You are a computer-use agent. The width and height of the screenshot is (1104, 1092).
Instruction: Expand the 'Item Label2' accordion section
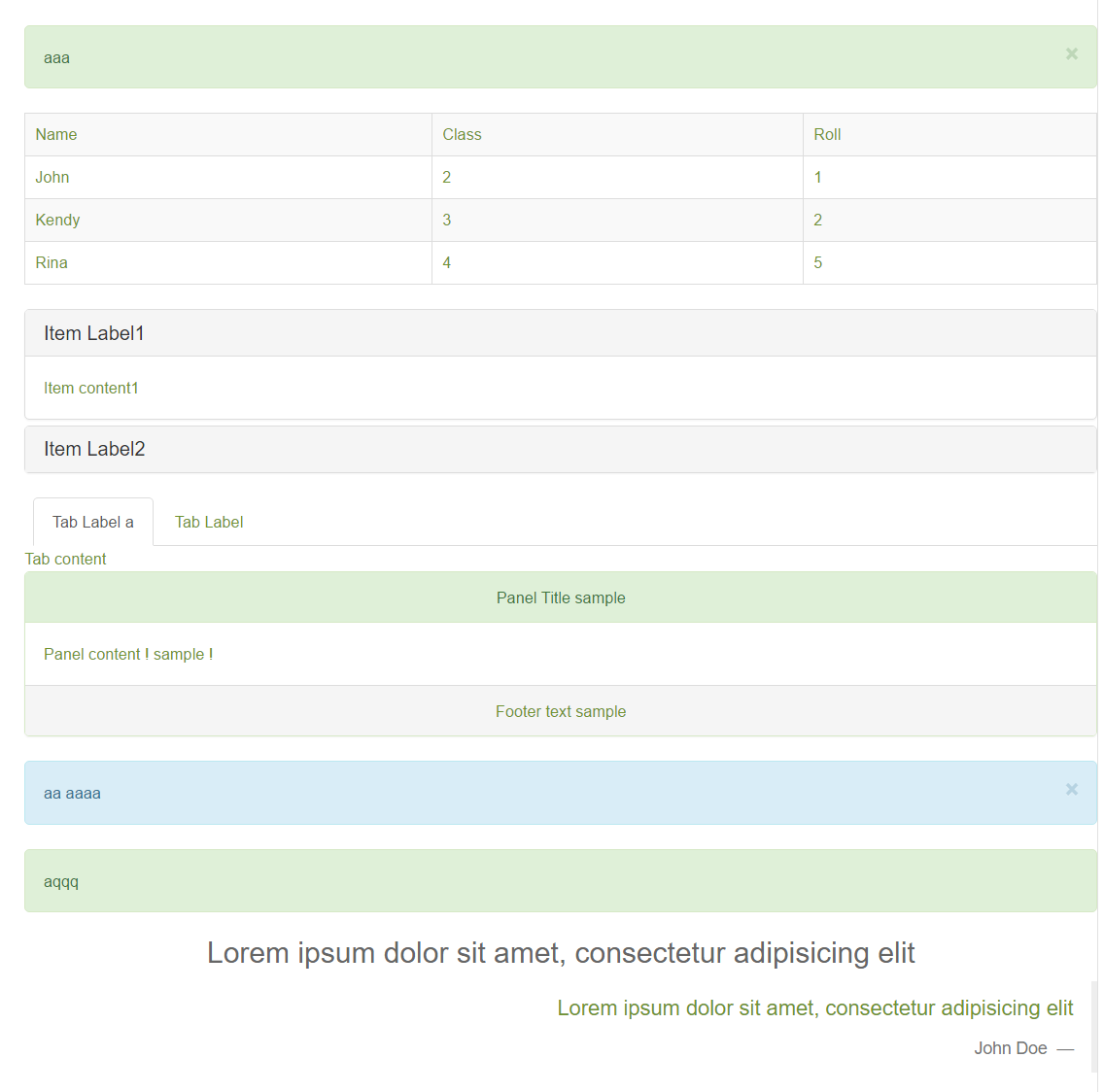(x=94, y=449)
